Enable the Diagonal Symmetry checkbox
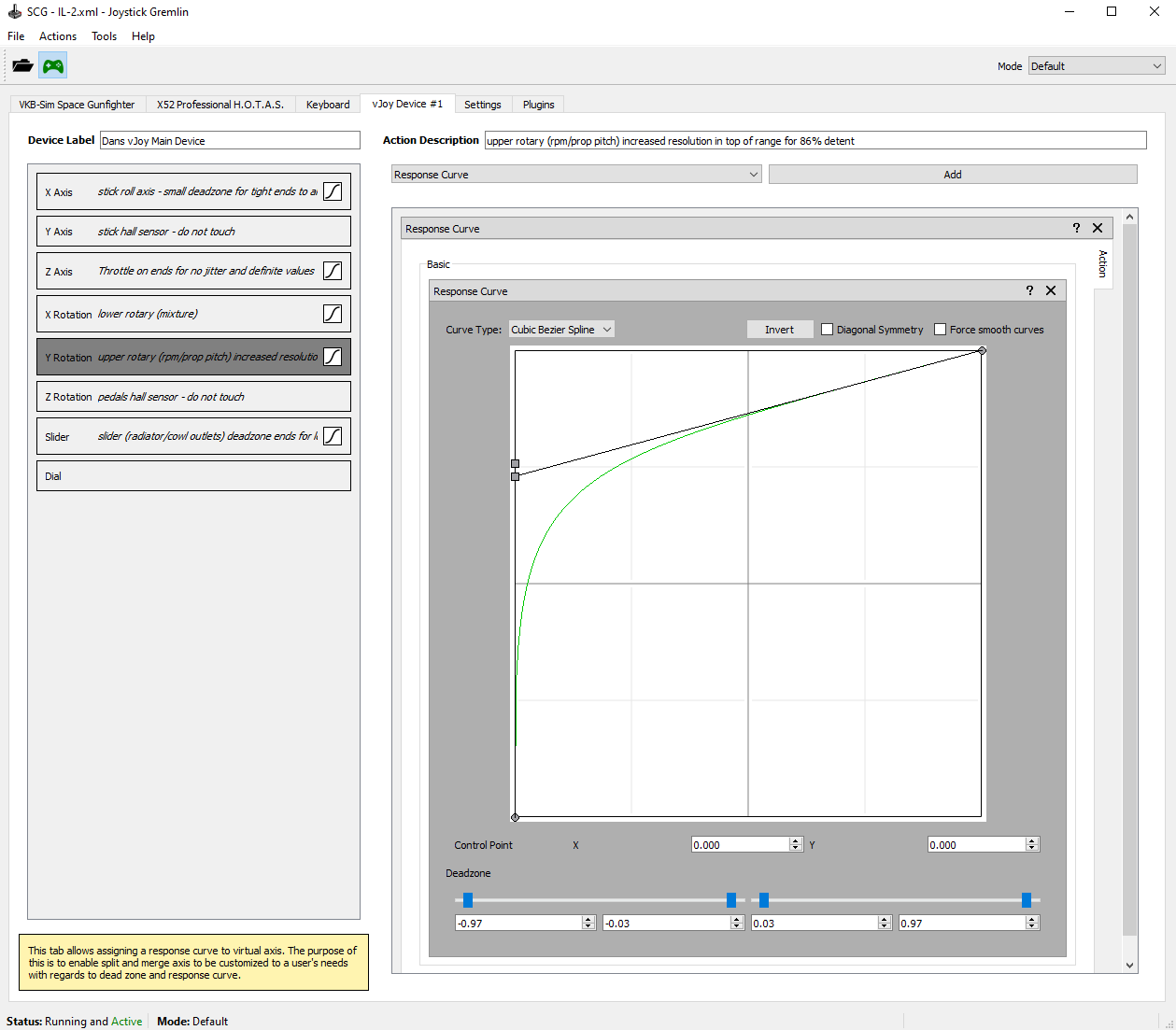The image size is (1176, 1030). coord(827,330)
